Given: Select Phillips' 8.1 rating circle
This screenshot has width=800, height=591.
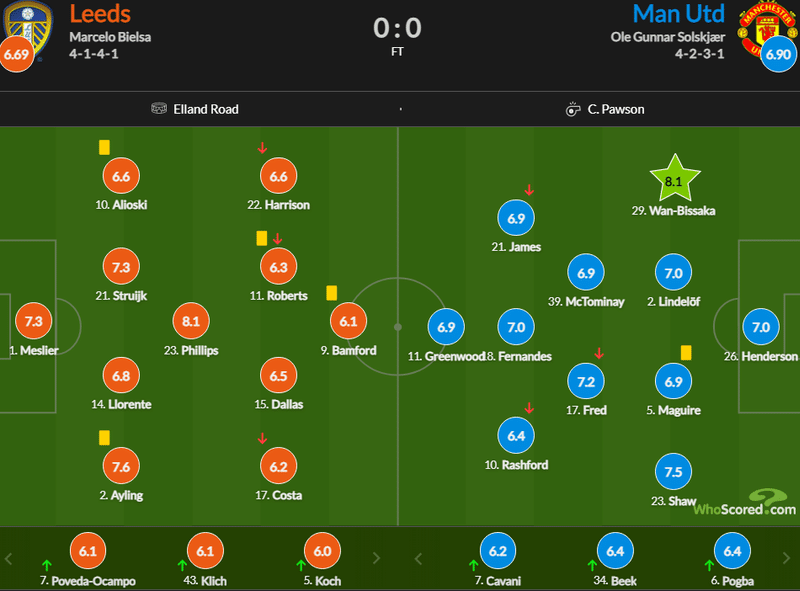Looking at the screenshot, I should tap(191, 322).
